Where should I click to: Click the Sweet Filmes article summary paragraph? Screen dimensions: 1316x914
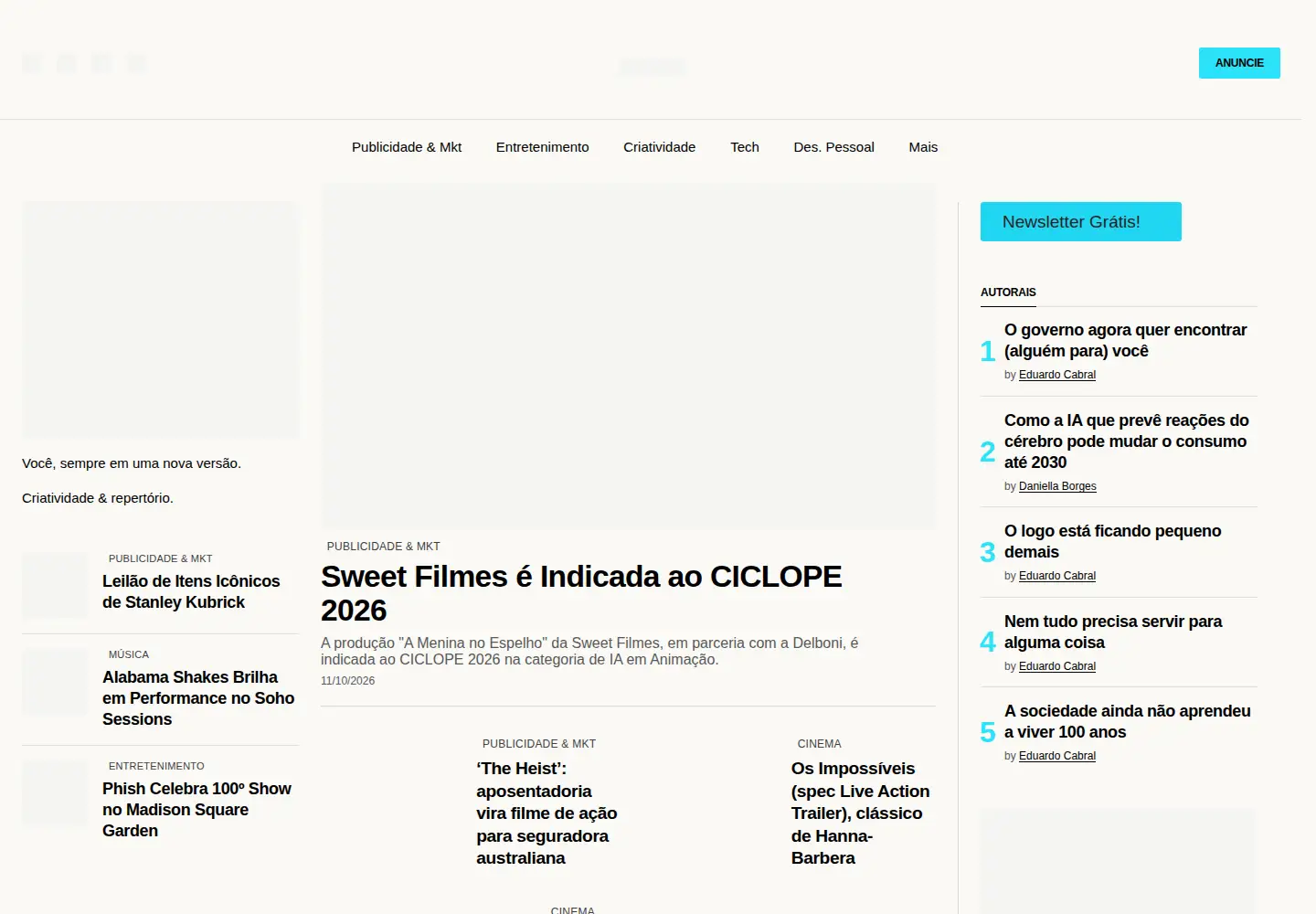(589, 651)
